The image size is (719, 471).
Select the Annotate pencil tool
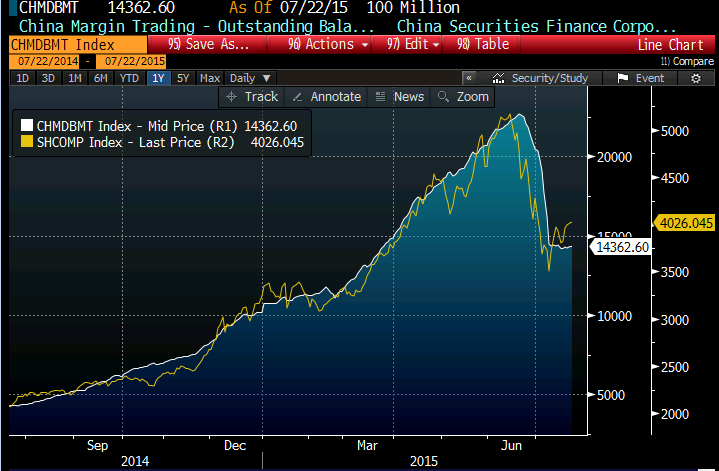(x=298, y=97)
